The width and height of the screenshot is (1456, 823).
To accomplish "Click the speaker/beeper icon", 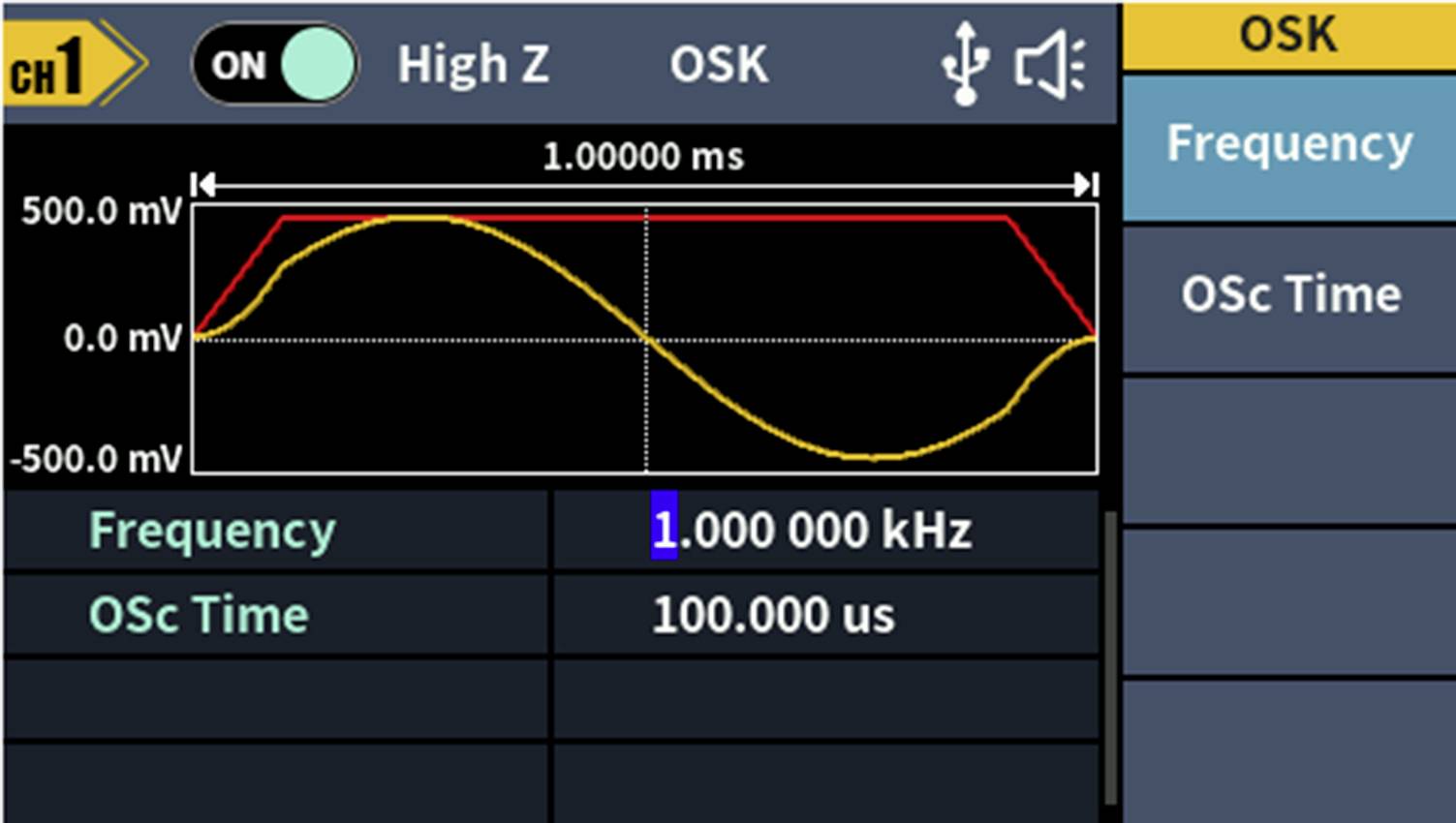I will point(1048,64).
